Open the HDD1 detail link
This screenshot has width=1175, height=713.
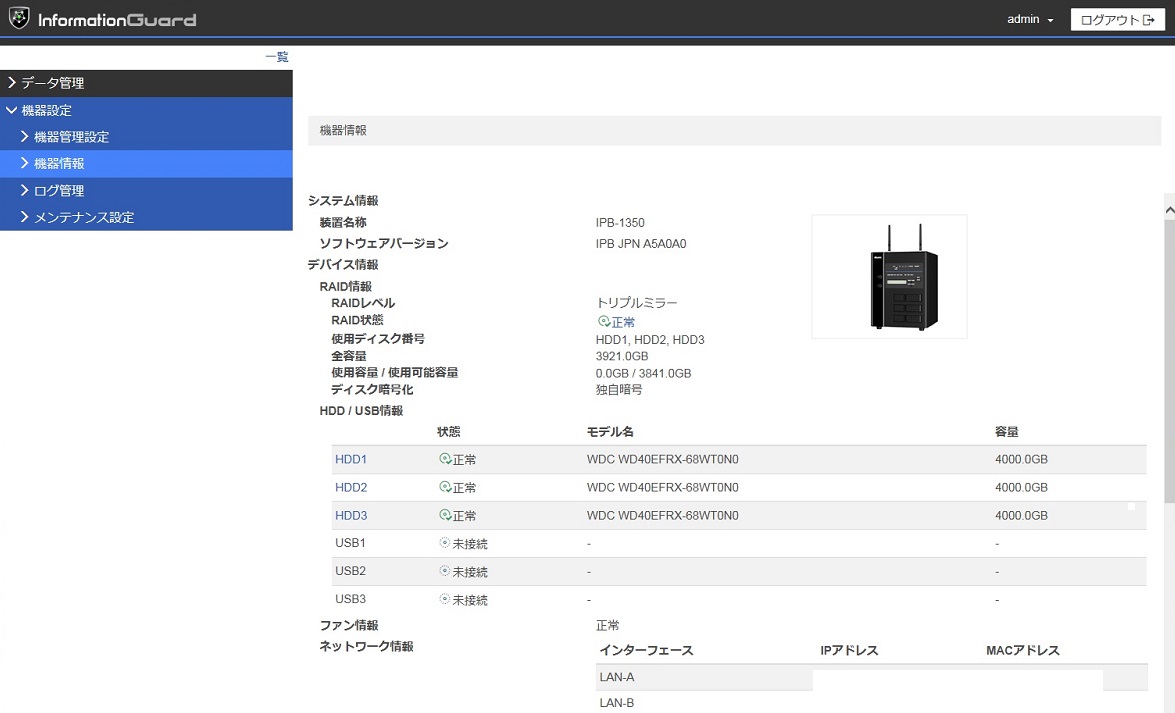pyautogui.click(x=350, y=459)
